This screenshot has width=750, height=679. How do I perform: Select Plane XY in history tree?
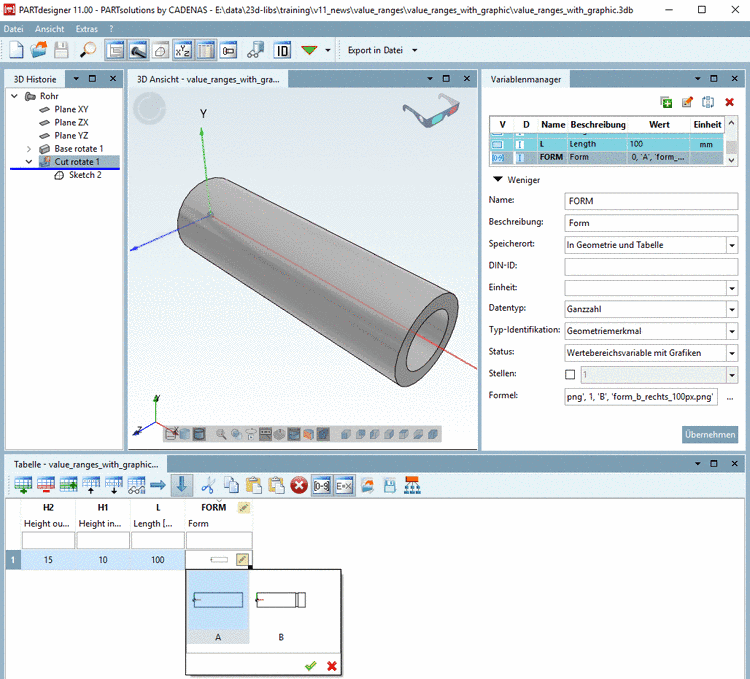pyautogui.click(x=71, y=109)
